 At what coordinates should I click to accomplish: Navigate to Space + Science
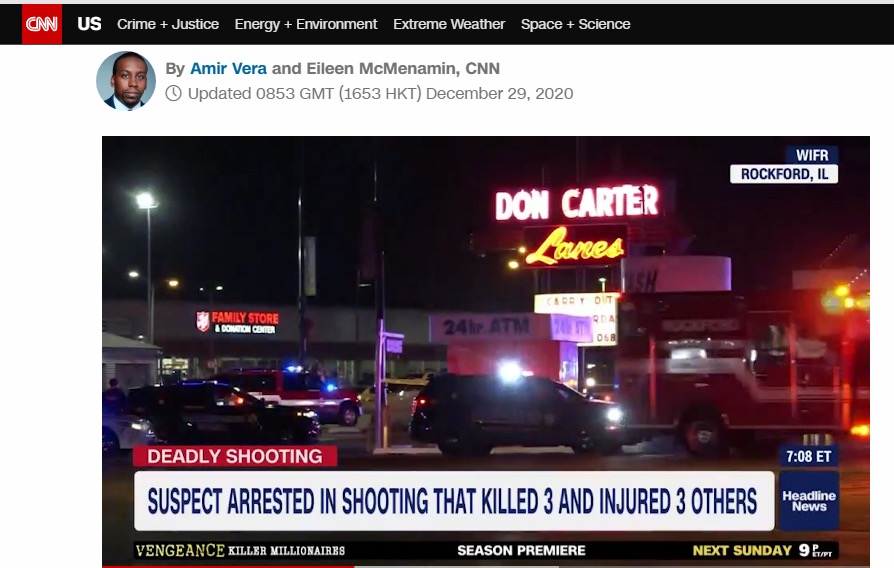tap(575, 24)
